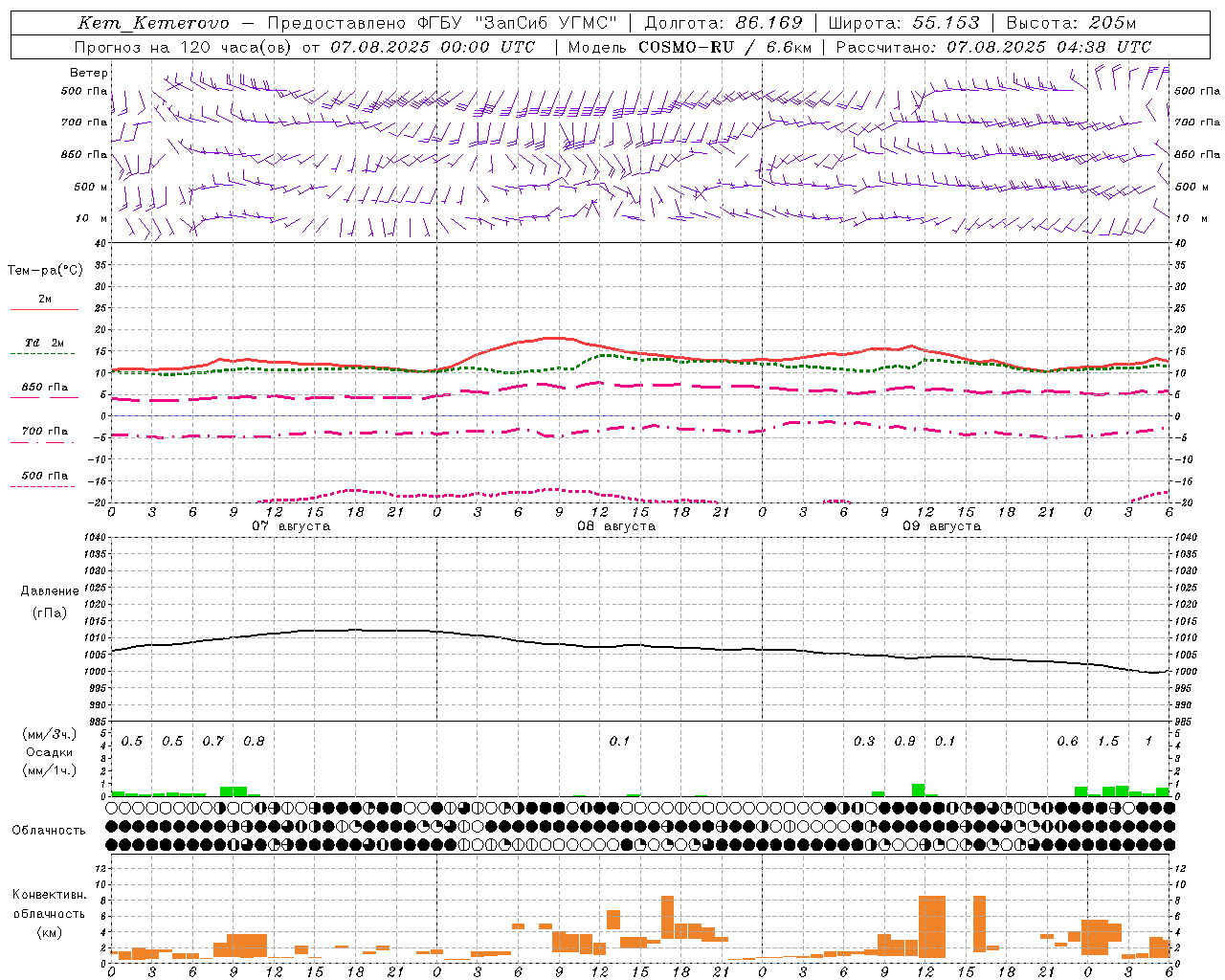Screen dimensions: 1225x980
Task: Click the 'Прогноз на 120 часа(ов)' forecast text
Action: click(x=185, y=47)
